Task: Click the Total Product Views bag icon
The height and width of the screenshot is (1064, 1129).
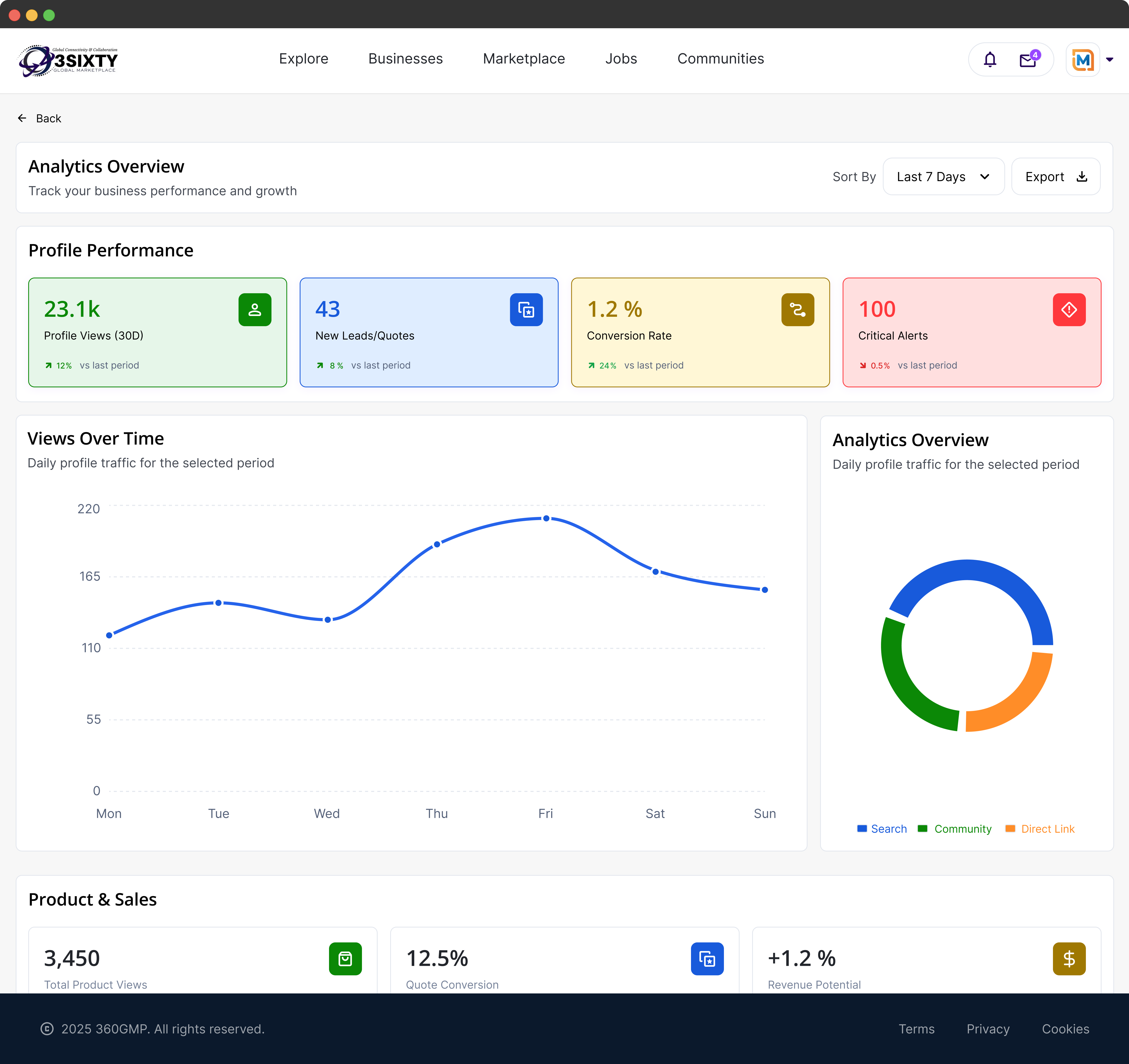Action: tap(345, 959)
